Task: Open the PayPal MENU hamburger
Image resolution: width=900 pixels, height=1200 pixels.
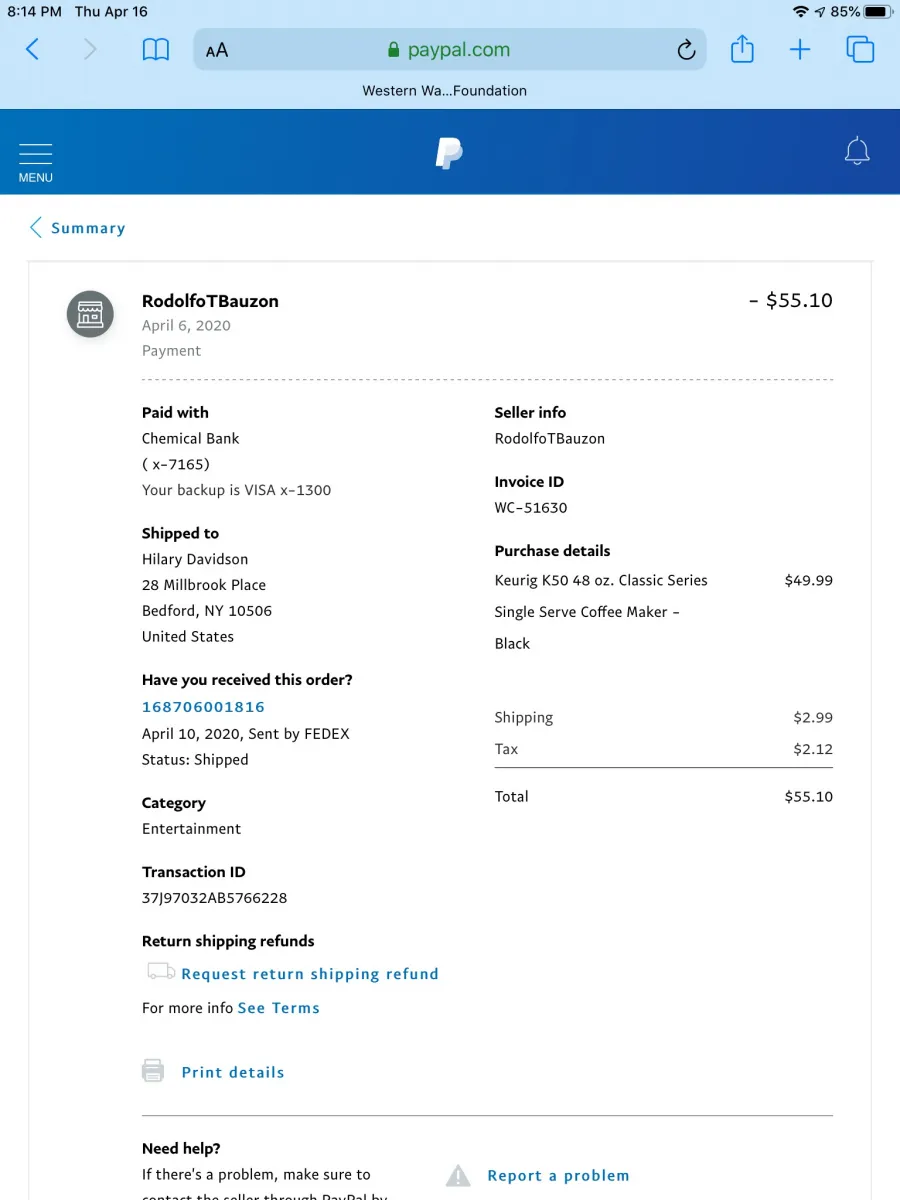Action: (x=36, y=163)
